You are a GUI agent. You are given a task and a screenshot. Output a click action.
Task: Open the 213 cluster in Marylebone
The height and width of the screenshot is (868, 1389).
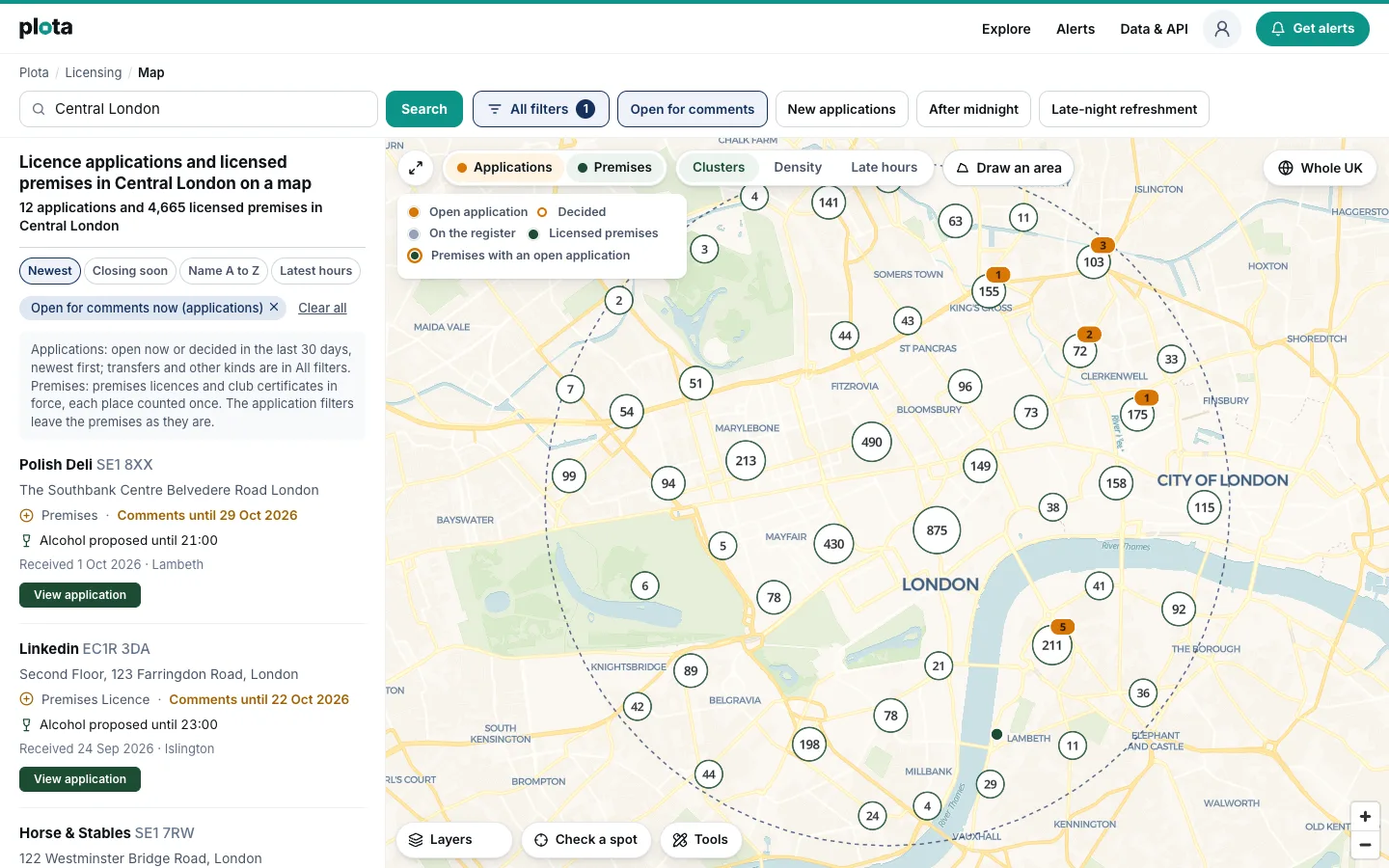[x=746, y=461]
